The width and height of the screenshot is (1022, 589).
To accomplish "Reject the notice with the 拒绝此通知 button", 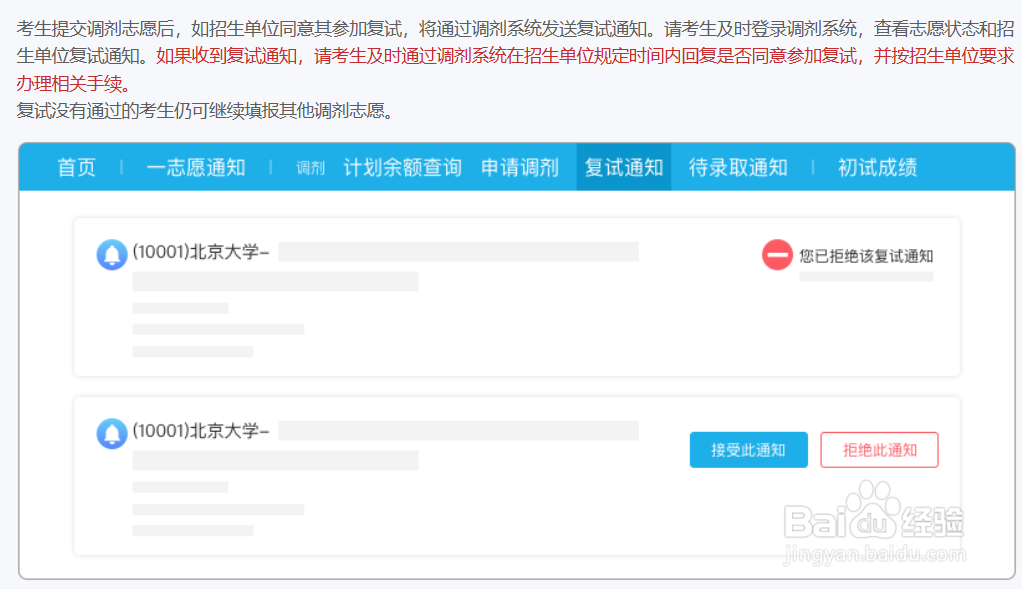I will tap(878, 450).
